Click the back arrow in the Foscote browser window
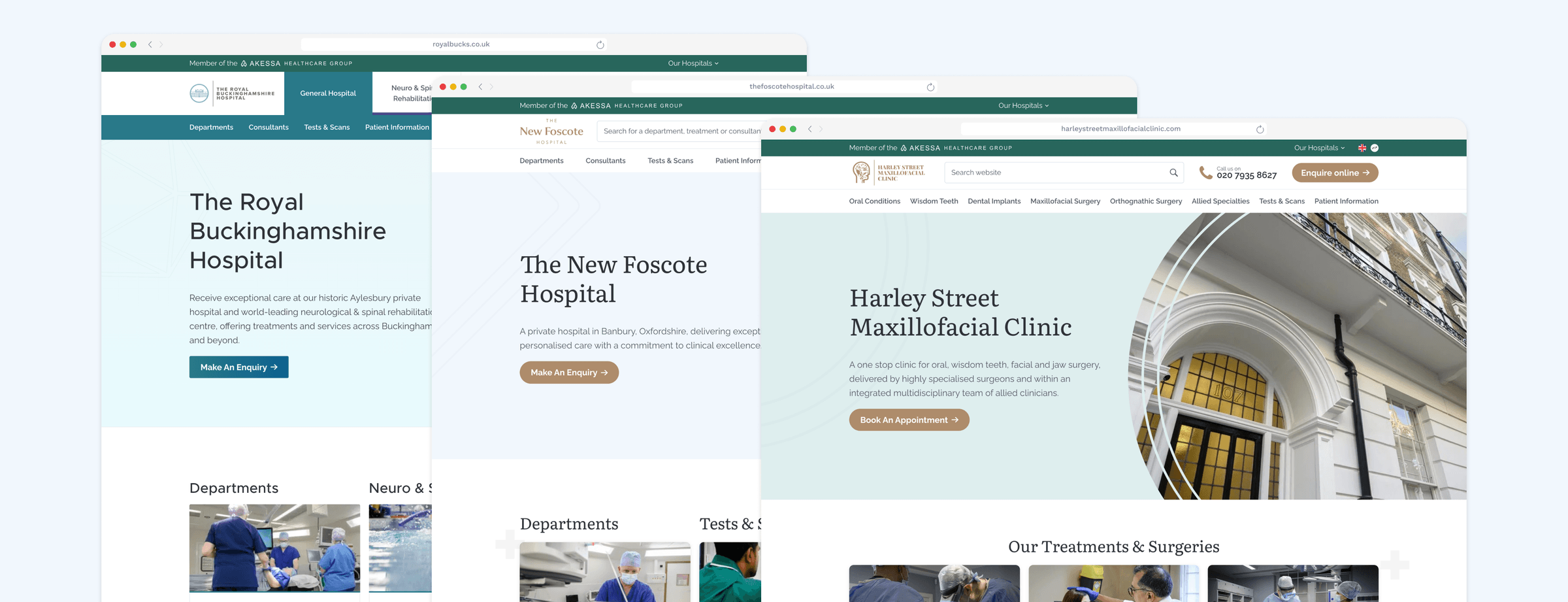Viewport: 1568px width, 602px height. click(480, 86)
